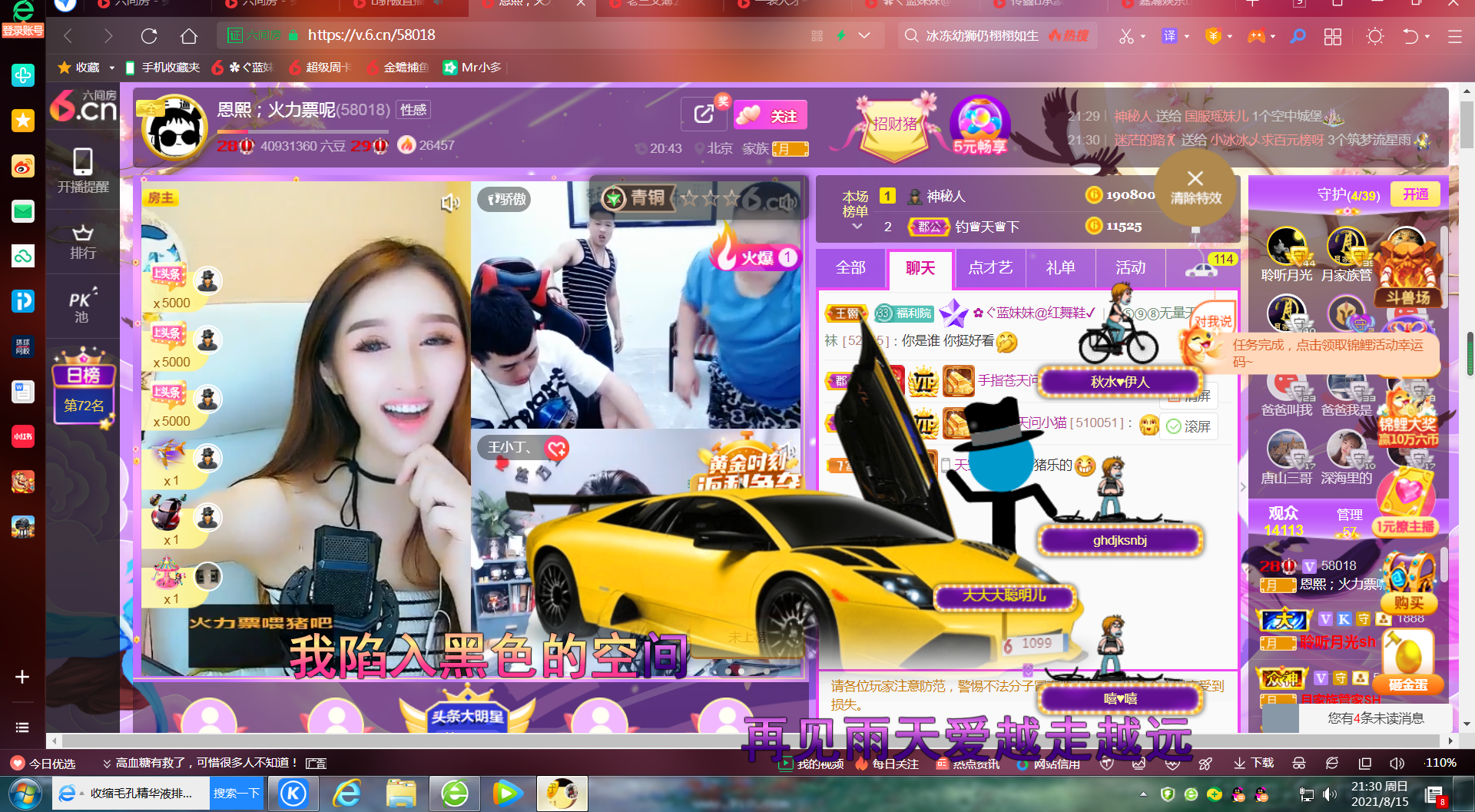Image resolution: width=1475 pixels, height=812 pixels.
Task: Switch to the 全部 chat tab
Action: (x=850, y=267)
